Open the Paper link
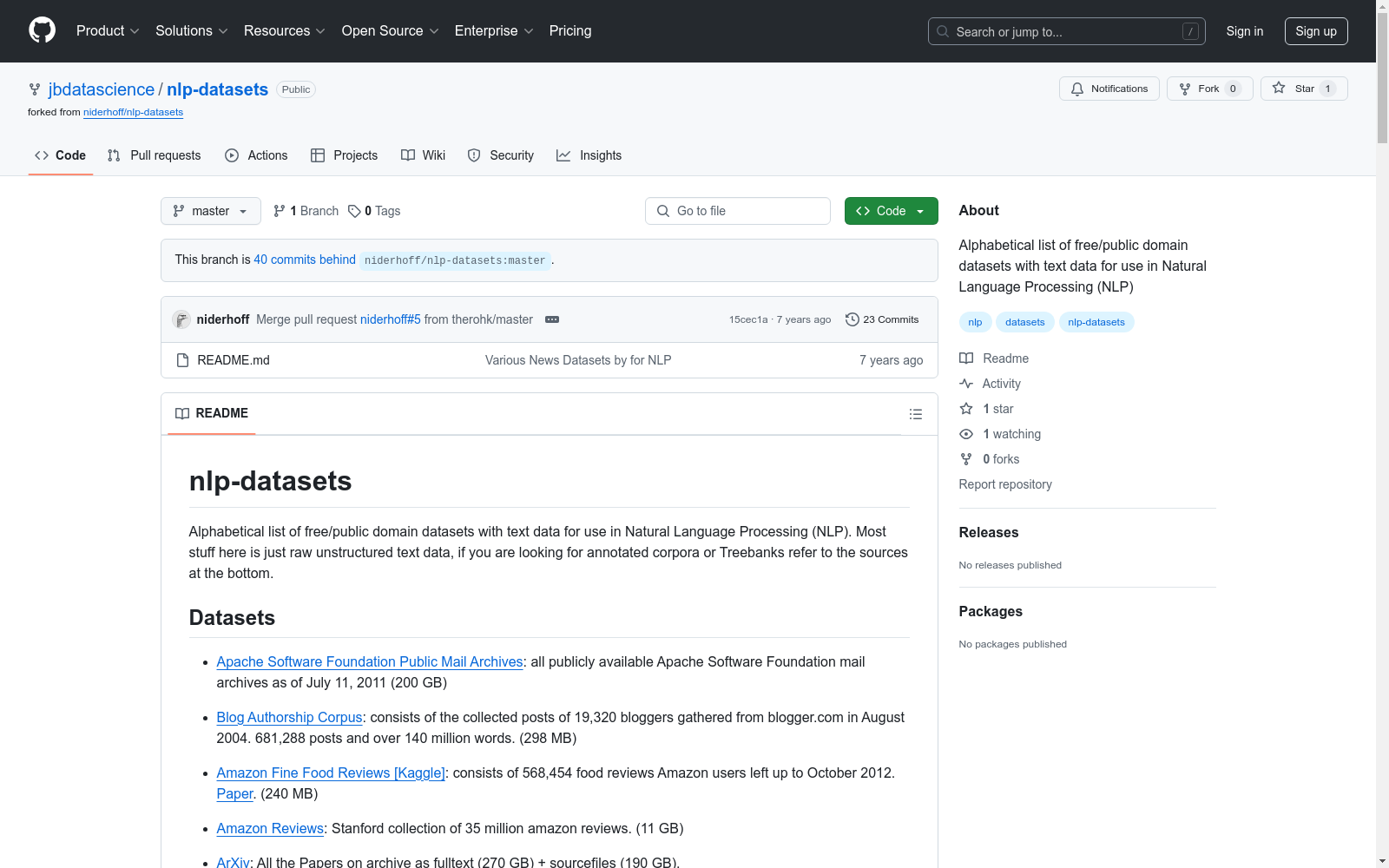Image resolution: width=1389 pixels, height=868 pixels. tap(235, 793)
